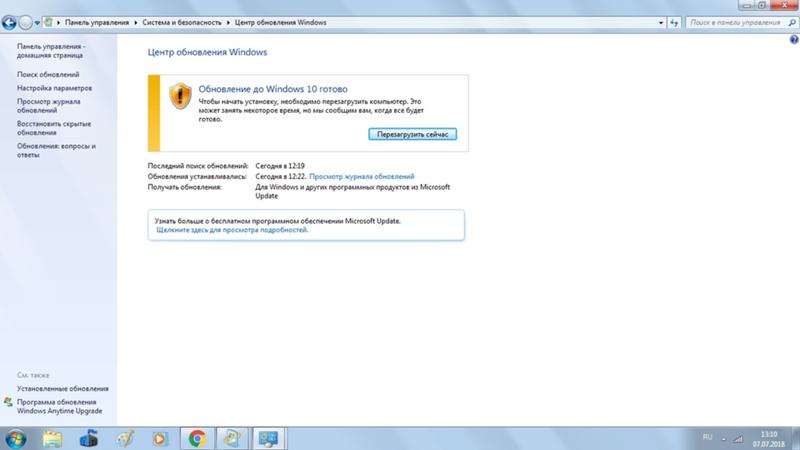Open 'Панель управления - домашняя страница' link
The height and width of the screenshot is (450, 800).
51,51
